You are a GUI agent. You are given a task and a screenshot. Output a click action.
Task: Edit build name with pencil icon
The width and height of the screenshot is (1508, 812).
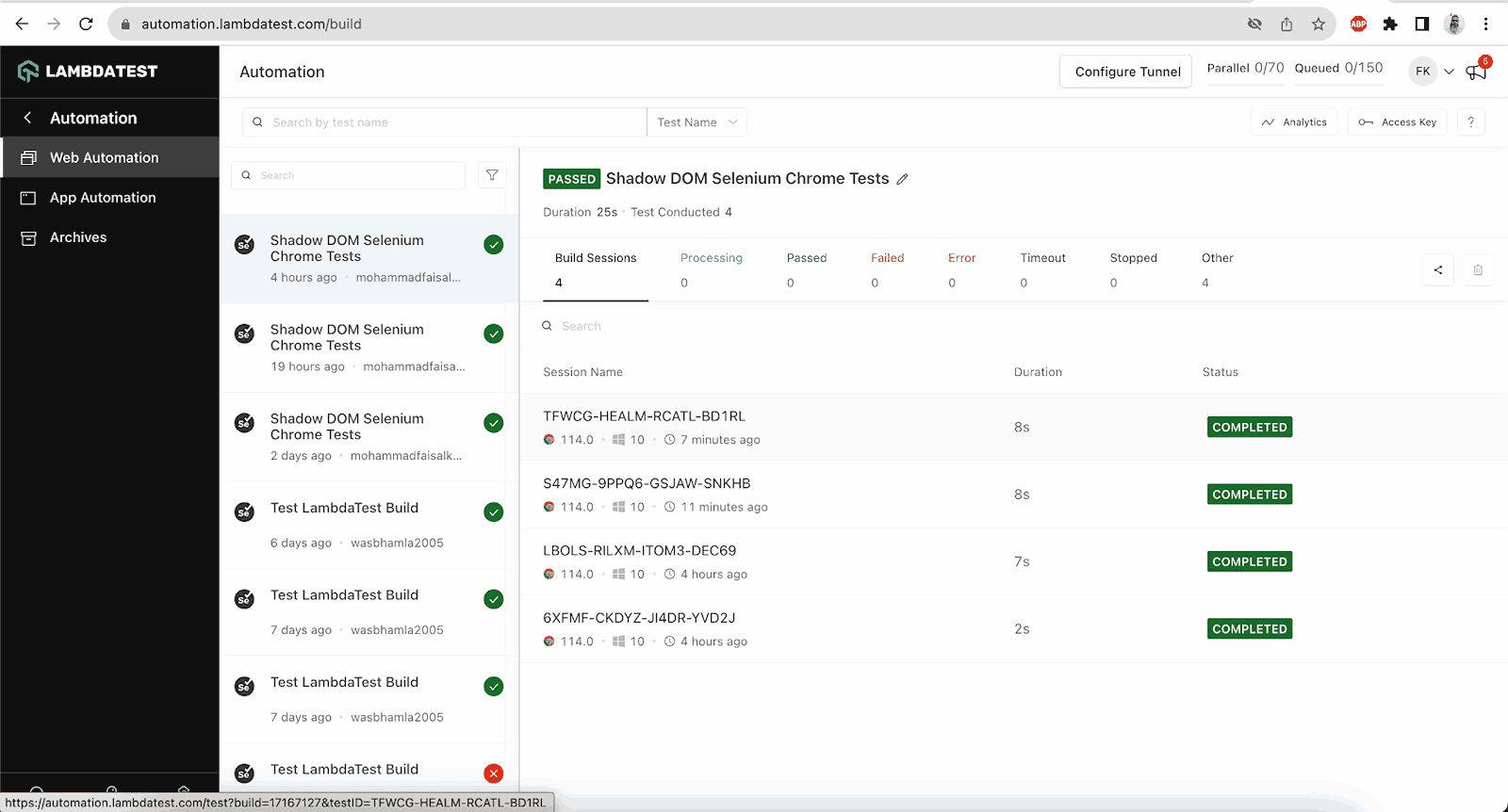[902, 179]
